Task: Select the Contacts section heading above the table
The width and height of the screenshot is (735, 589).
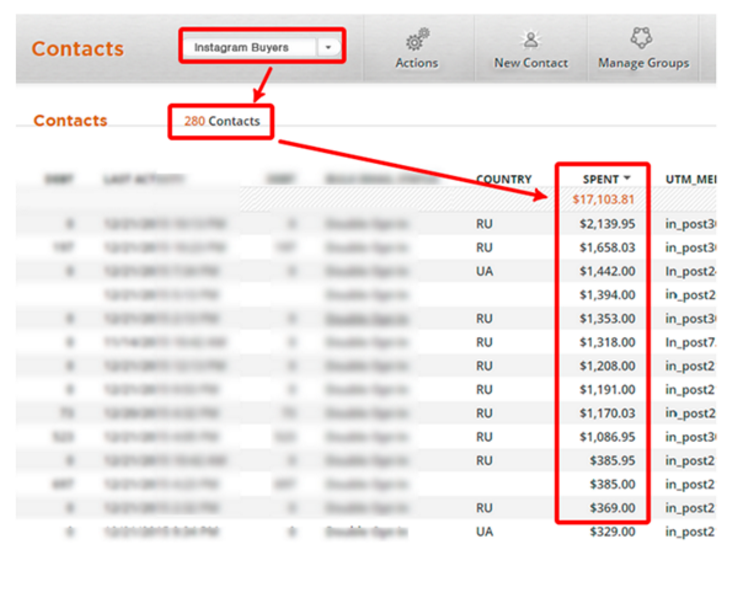Action: [70, 120]
